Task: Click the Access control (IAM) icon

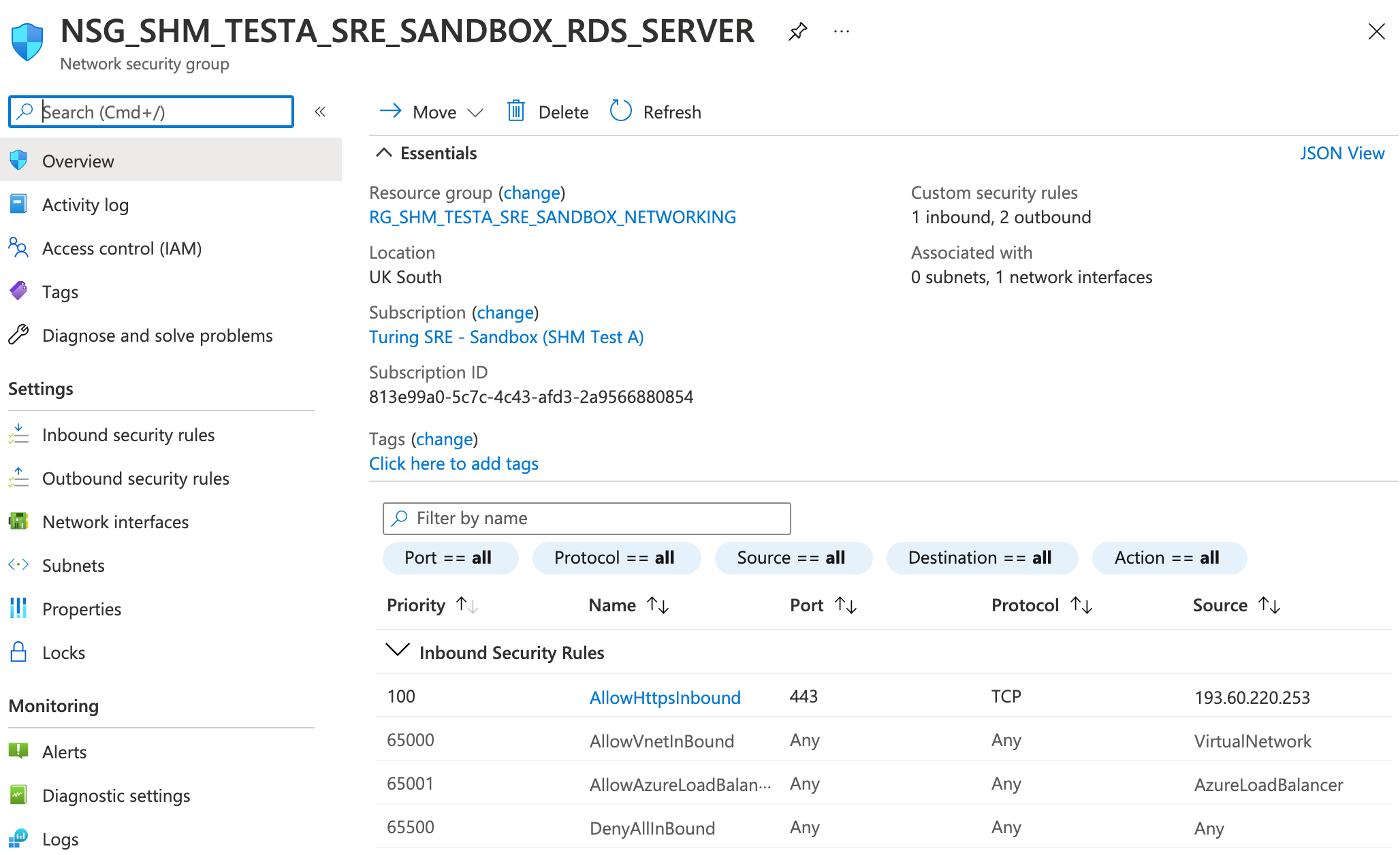Action: 18,248
